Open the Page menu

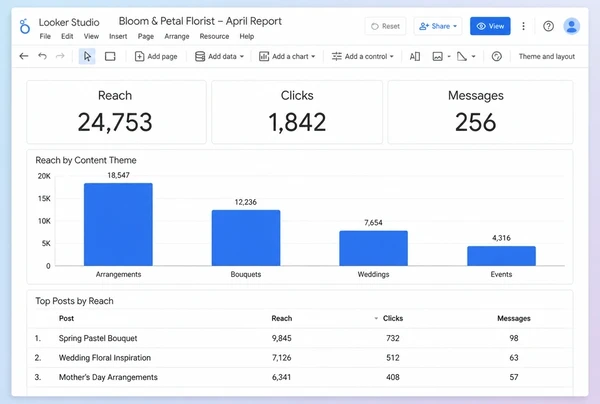coord(146,36)
